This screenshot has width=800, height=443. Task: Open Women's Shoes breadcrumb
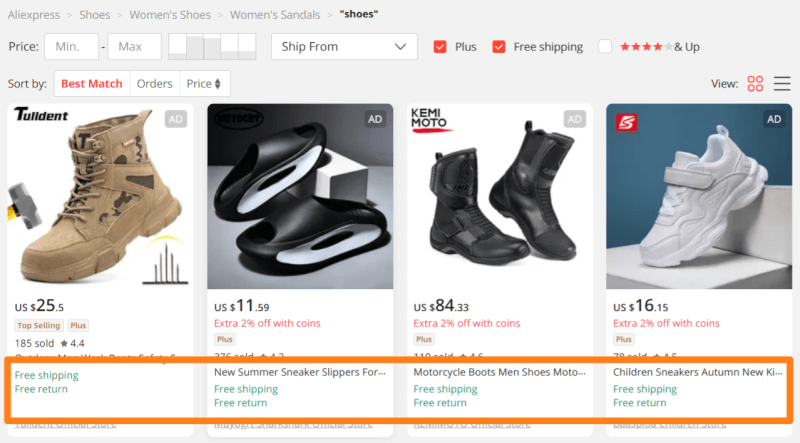click(x=170, y=15)
